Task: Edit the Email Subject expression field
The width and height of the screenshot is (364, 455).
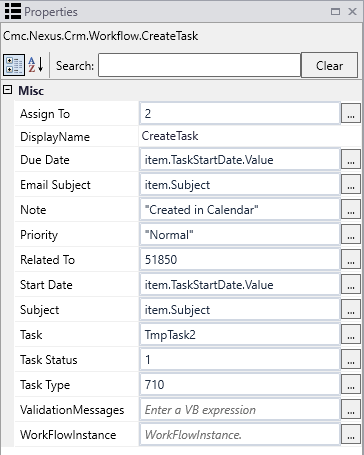Action: (x=240, y=185)
